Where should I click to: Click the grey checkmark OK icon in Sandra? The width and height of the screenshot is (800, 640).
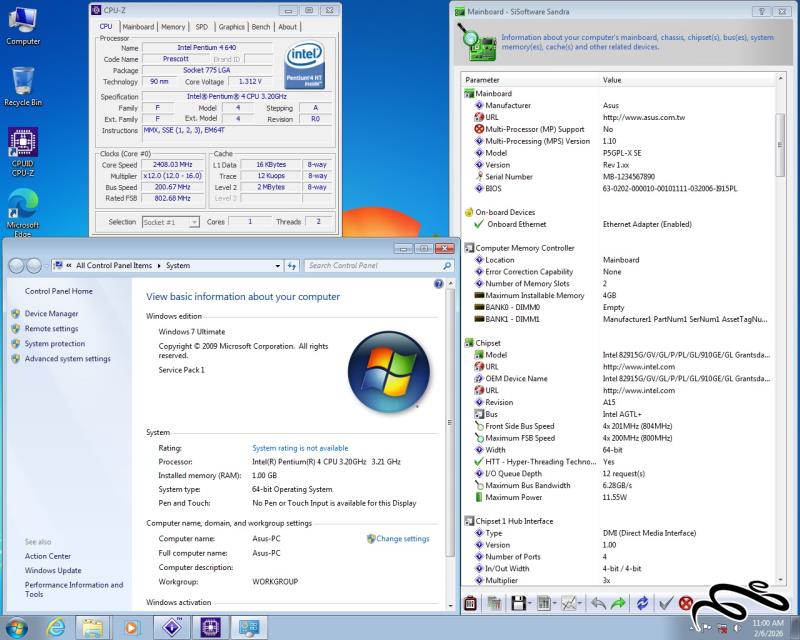tap(665, 603)
